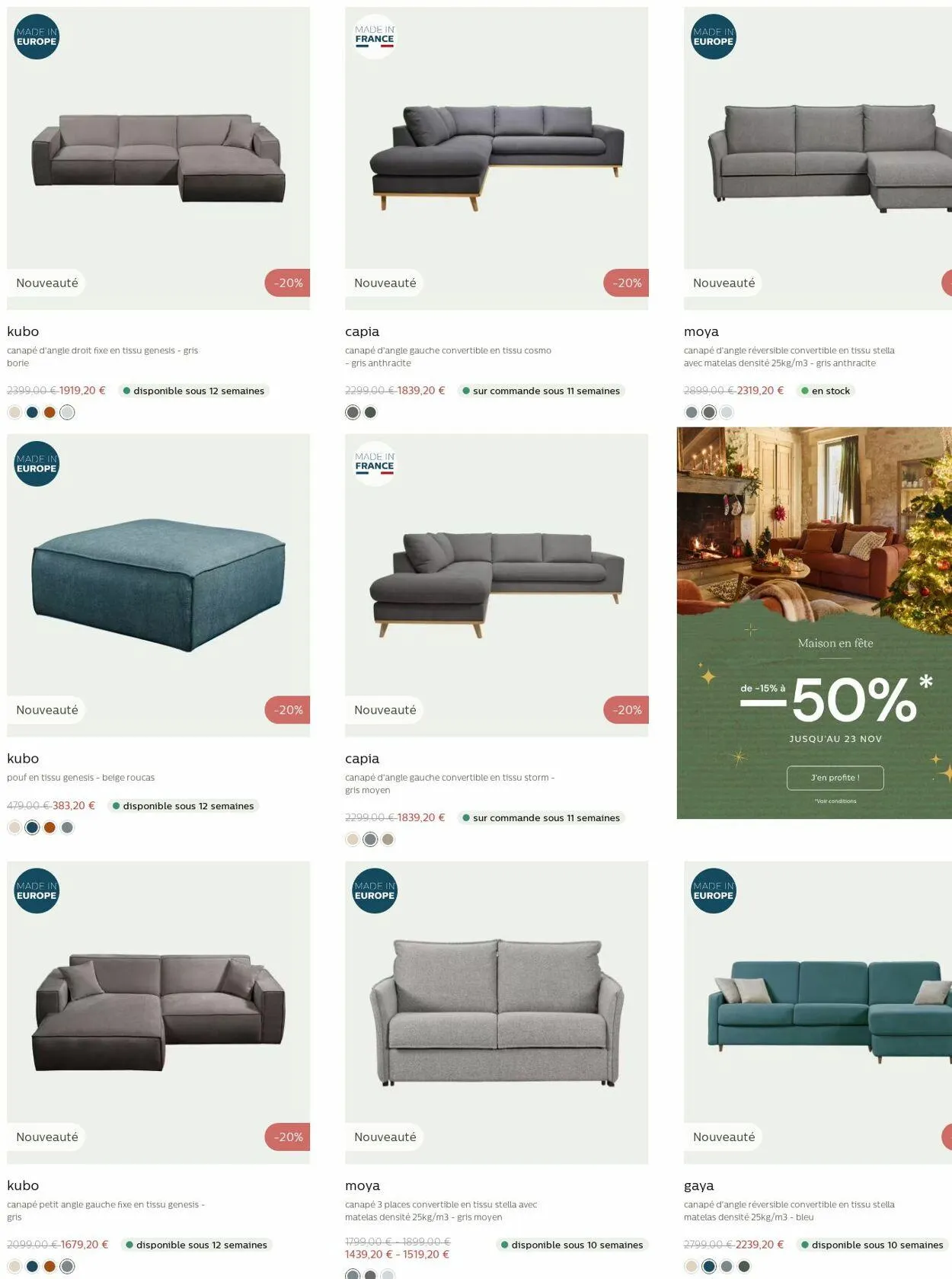Click the Made in Europe badge on moya 3-seat sofa

(x=375, y=891)
